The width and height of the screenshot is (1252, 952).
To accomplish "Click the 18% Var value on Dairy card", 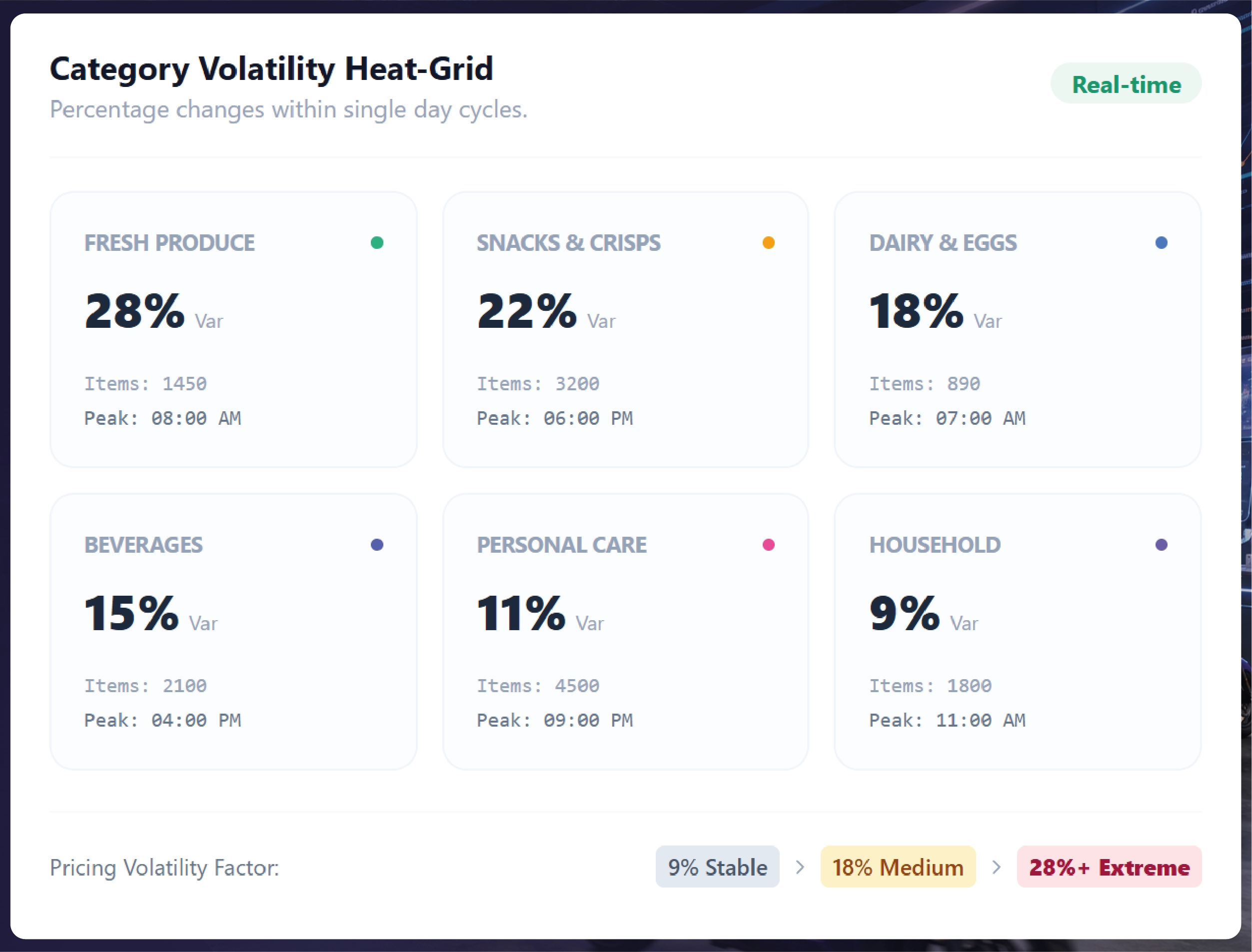I will pos(935,311).
